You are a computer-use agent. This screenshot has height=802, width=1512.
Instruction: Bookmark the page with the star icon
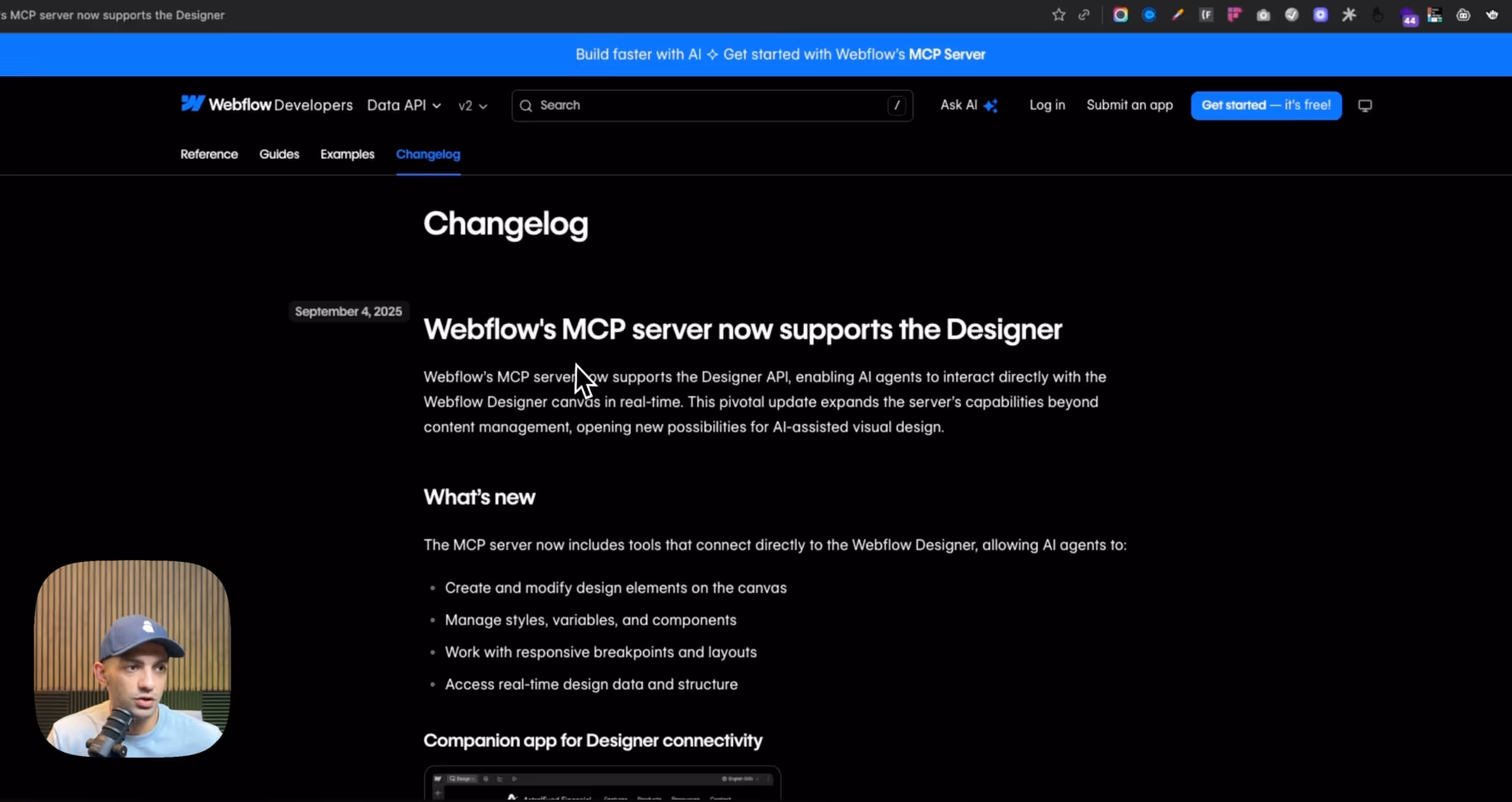(1058, 15)
